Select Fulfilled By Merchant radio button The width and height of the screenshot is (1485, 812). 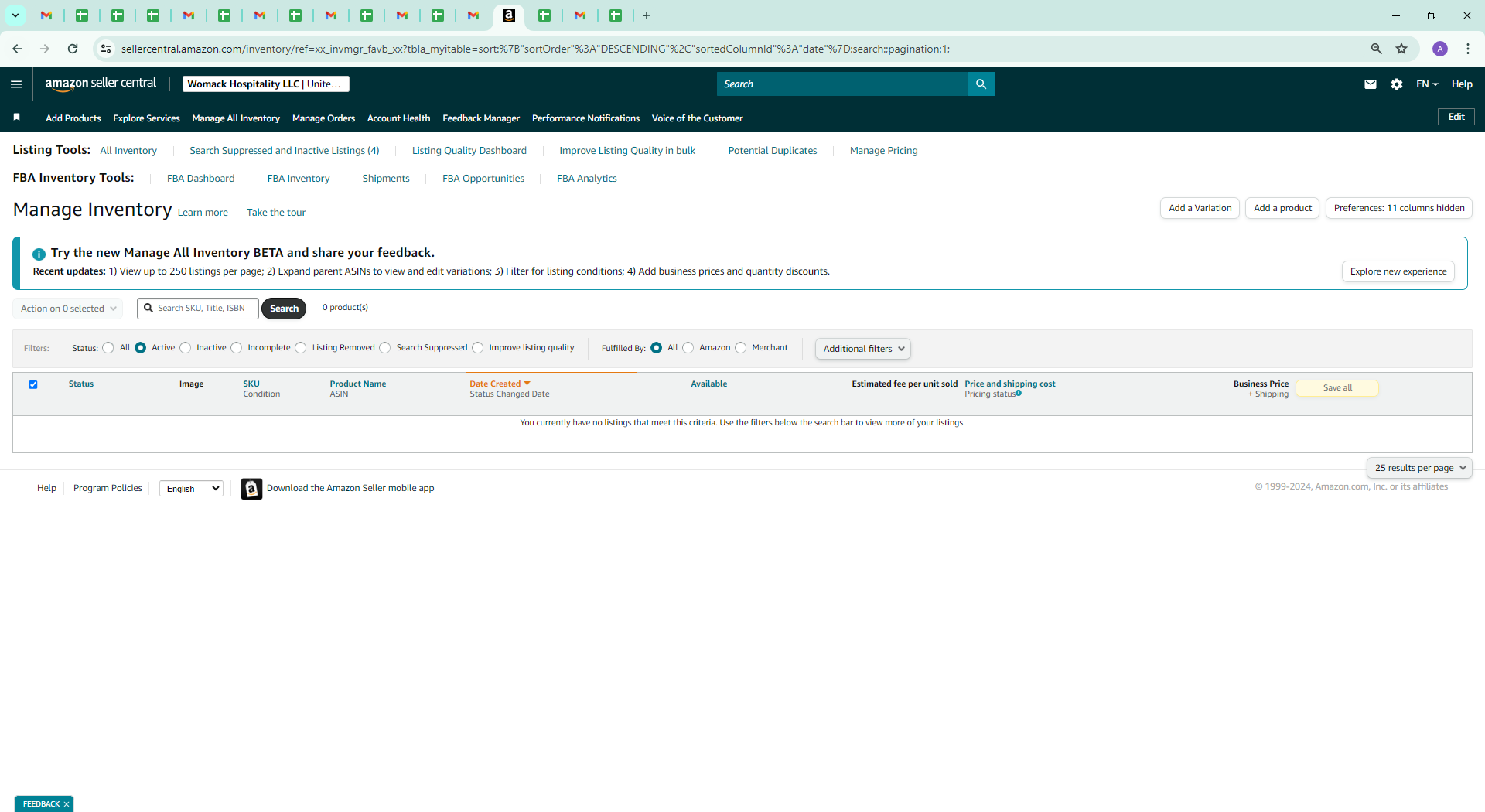click(x=741, y=348)
